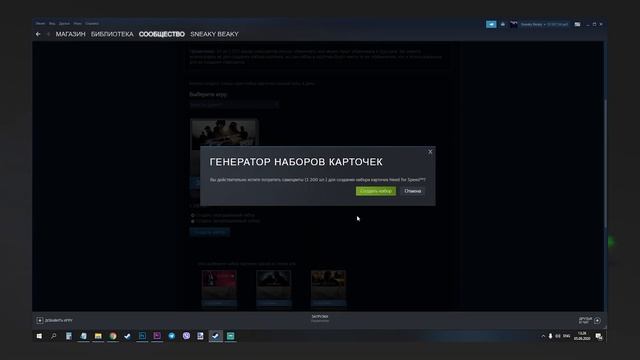Open the game selection dropdown under Выберите игру
This screenshot has width=640, height=360.
click(234, 104)
